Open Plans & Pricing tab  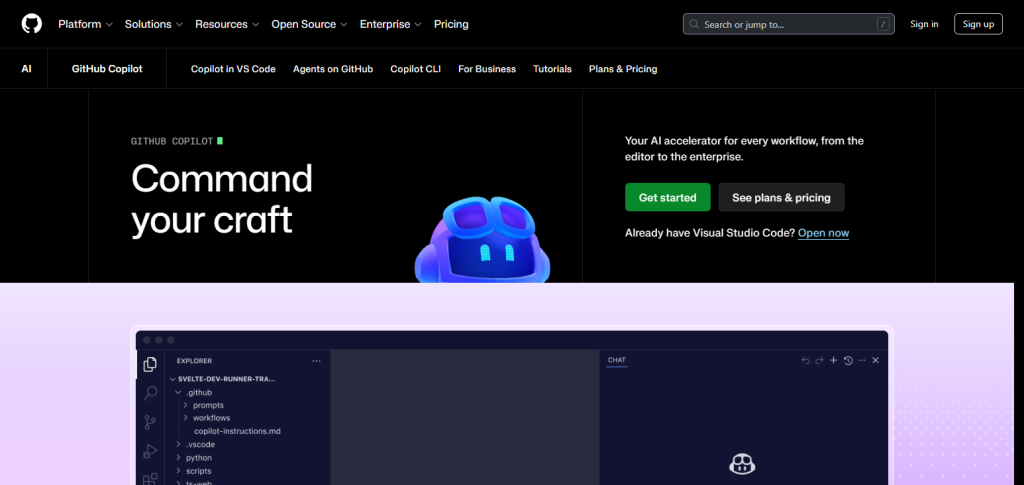coord(623,69)
